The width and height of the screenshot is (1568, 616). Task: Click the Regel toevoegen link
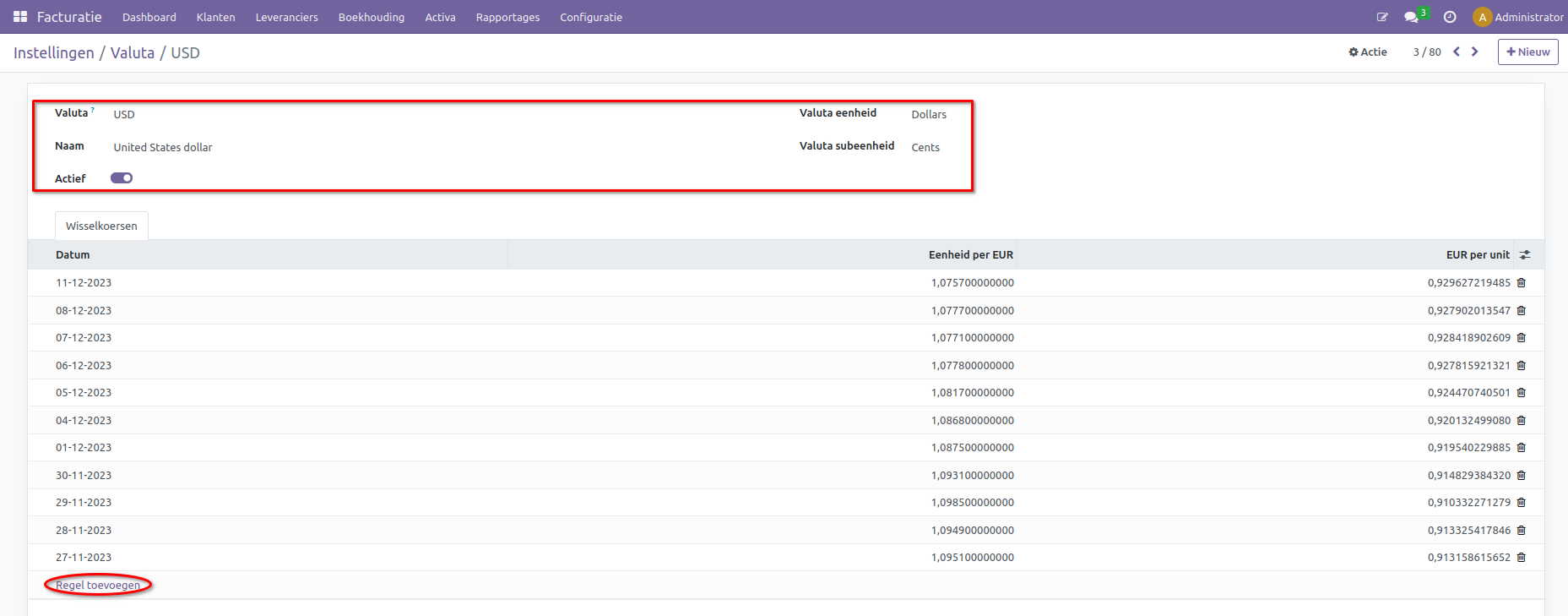click(x=98, y=585)
